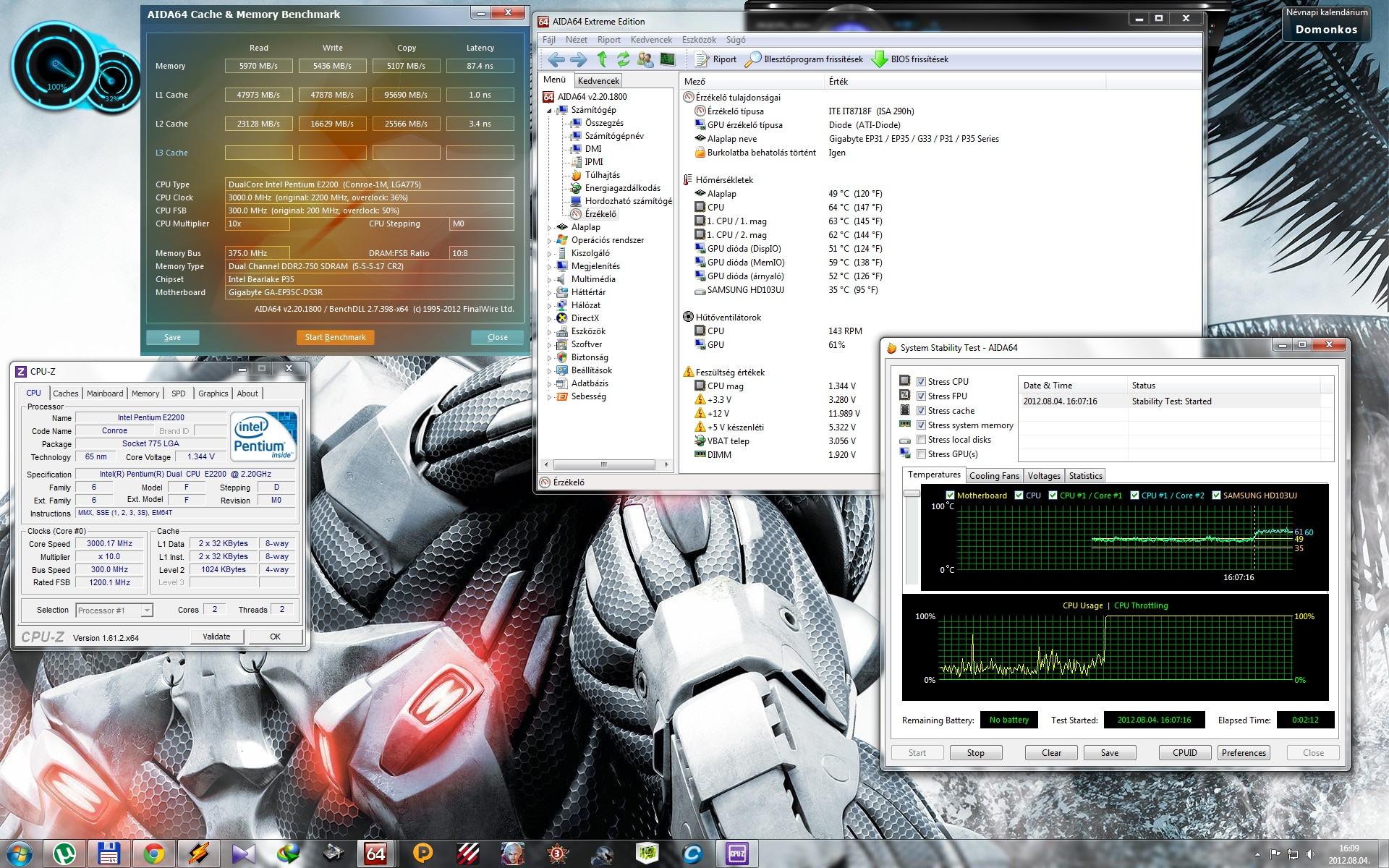
Task: Toggle CPU #1 / Core #1 graph checkbox
Action: click(1053, 495)
